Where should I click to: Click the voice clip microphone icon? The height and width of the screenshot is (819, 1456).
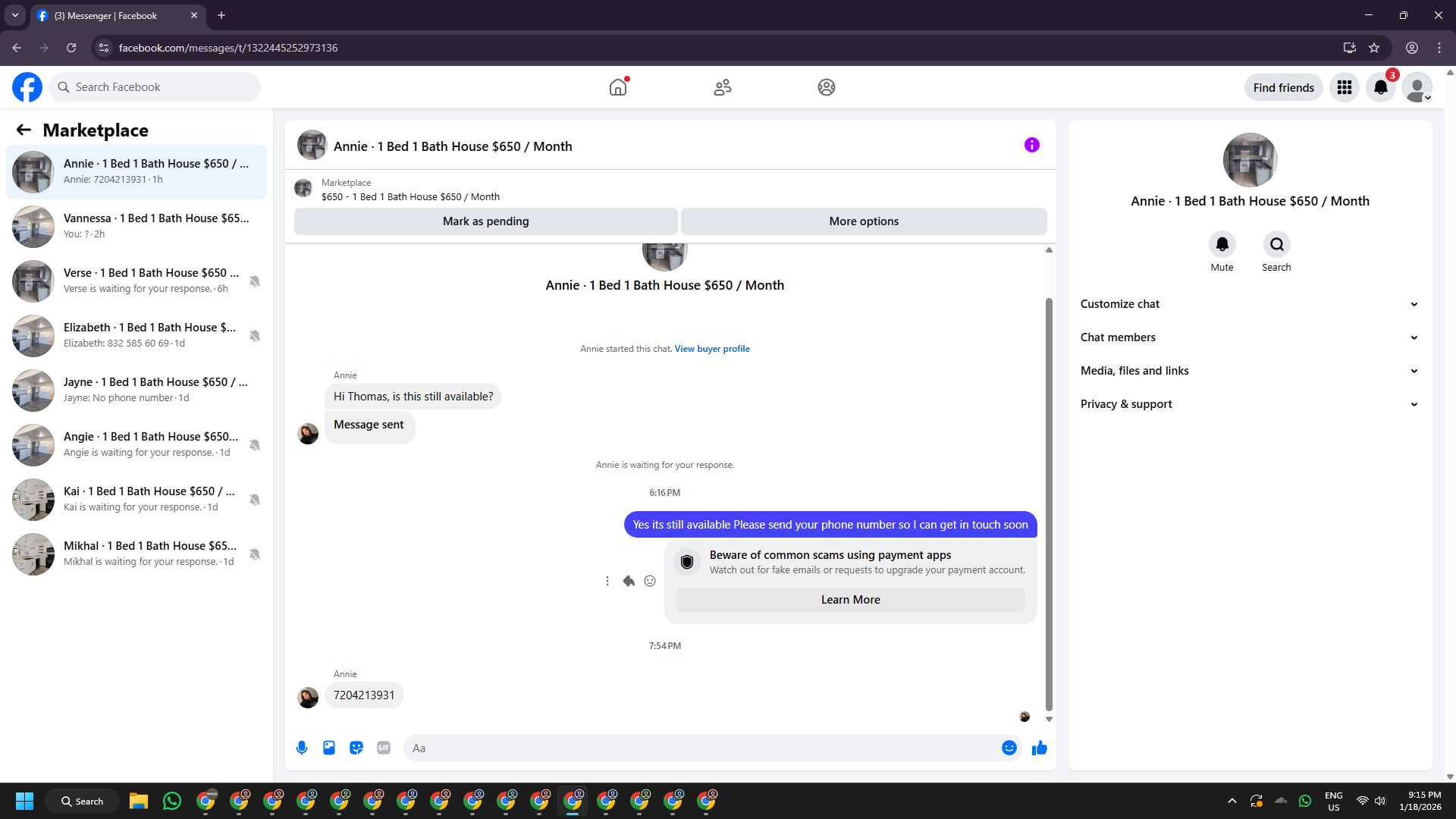(x=302, y=748)
